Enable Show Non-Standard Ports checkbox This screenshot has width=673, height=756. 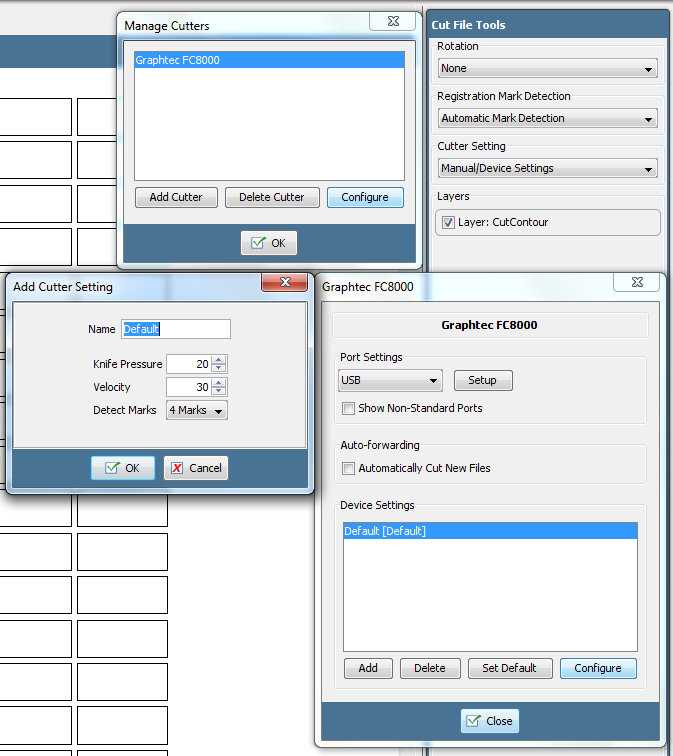pos(349,408)
